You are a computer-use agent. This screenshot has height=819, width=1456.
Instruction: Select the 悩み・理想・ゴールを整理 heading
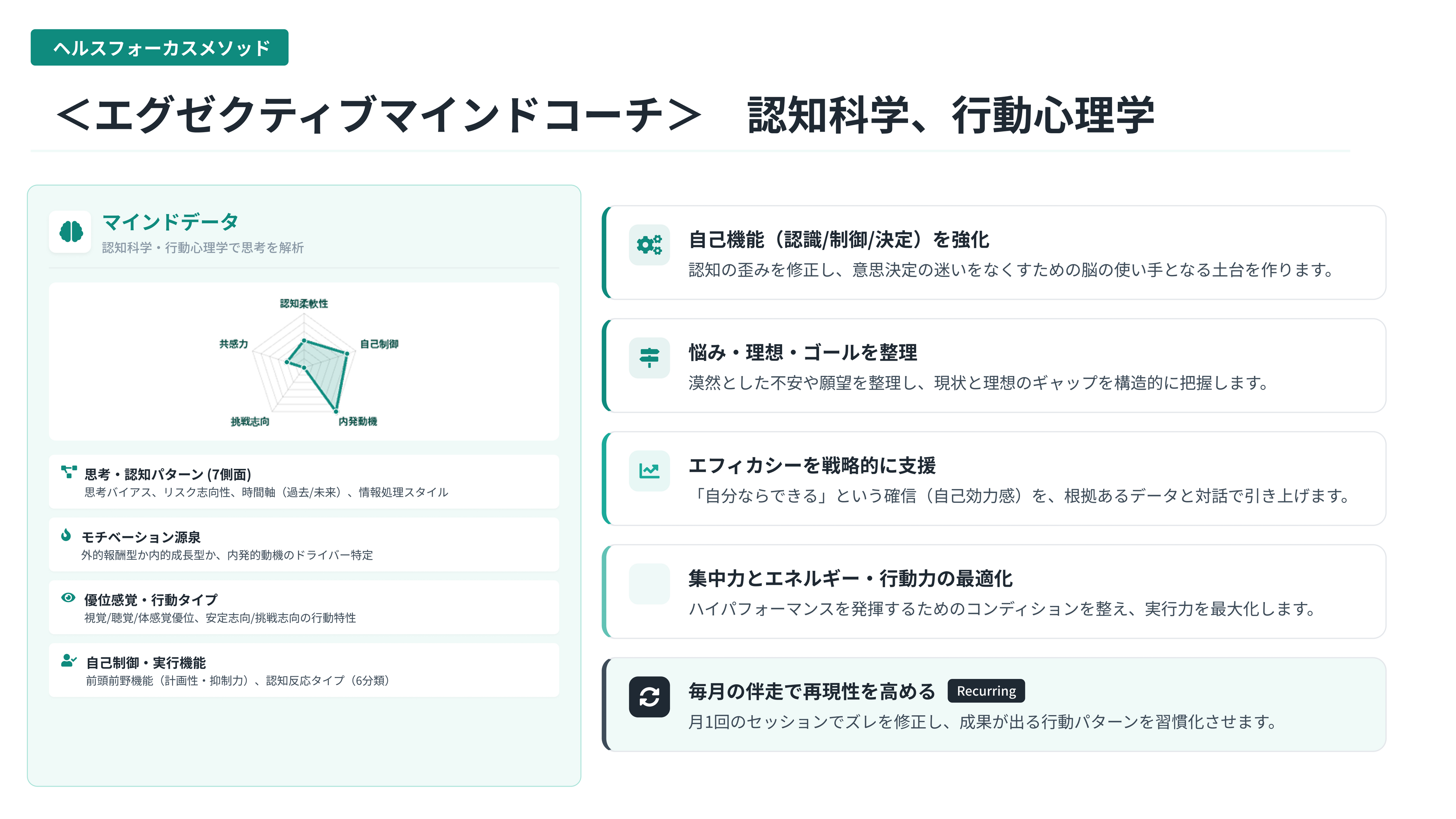coord(803,353)
